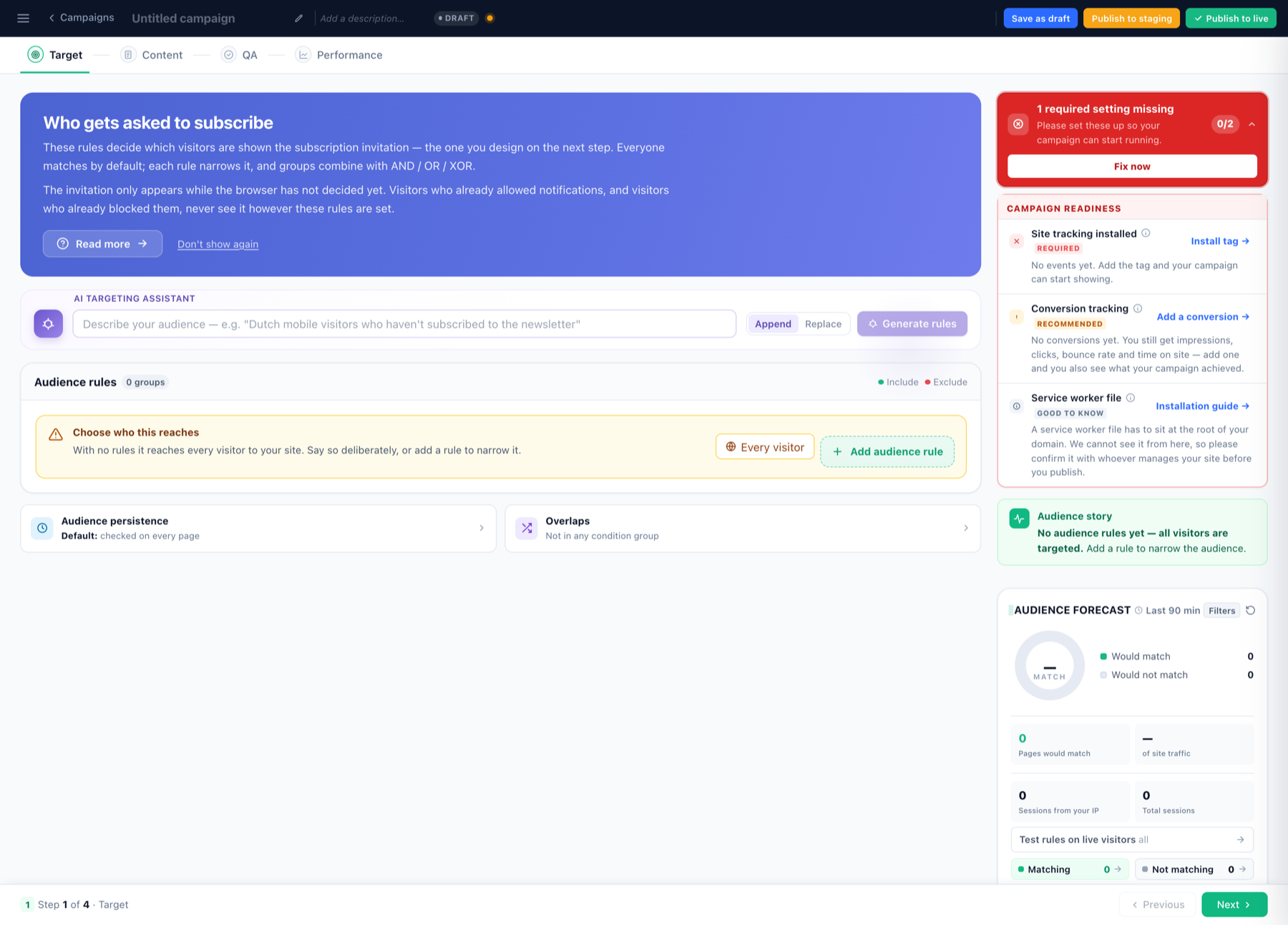This screenshot has width=1288, height=925.
Task: Focus the Describe your audience input
Action: (404, 323)
